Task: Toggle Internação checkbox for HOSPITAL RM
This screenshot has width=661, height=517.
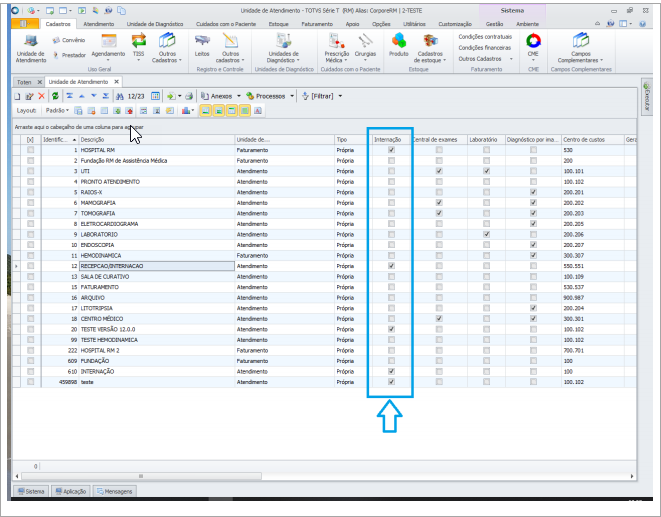Action: pyautogui.click(x=392, y=150)
